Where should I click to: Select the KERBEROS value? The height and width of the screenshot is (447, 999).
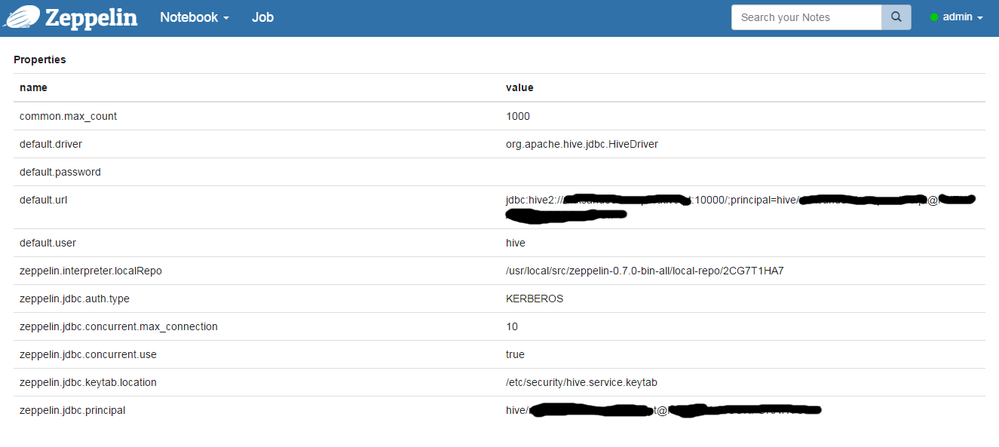click(534, 299)
